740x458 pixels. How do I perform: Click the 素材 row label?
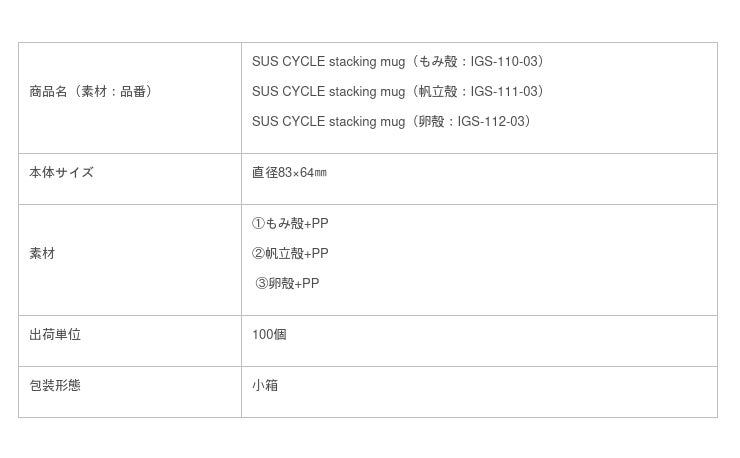(x=43, y=254)
